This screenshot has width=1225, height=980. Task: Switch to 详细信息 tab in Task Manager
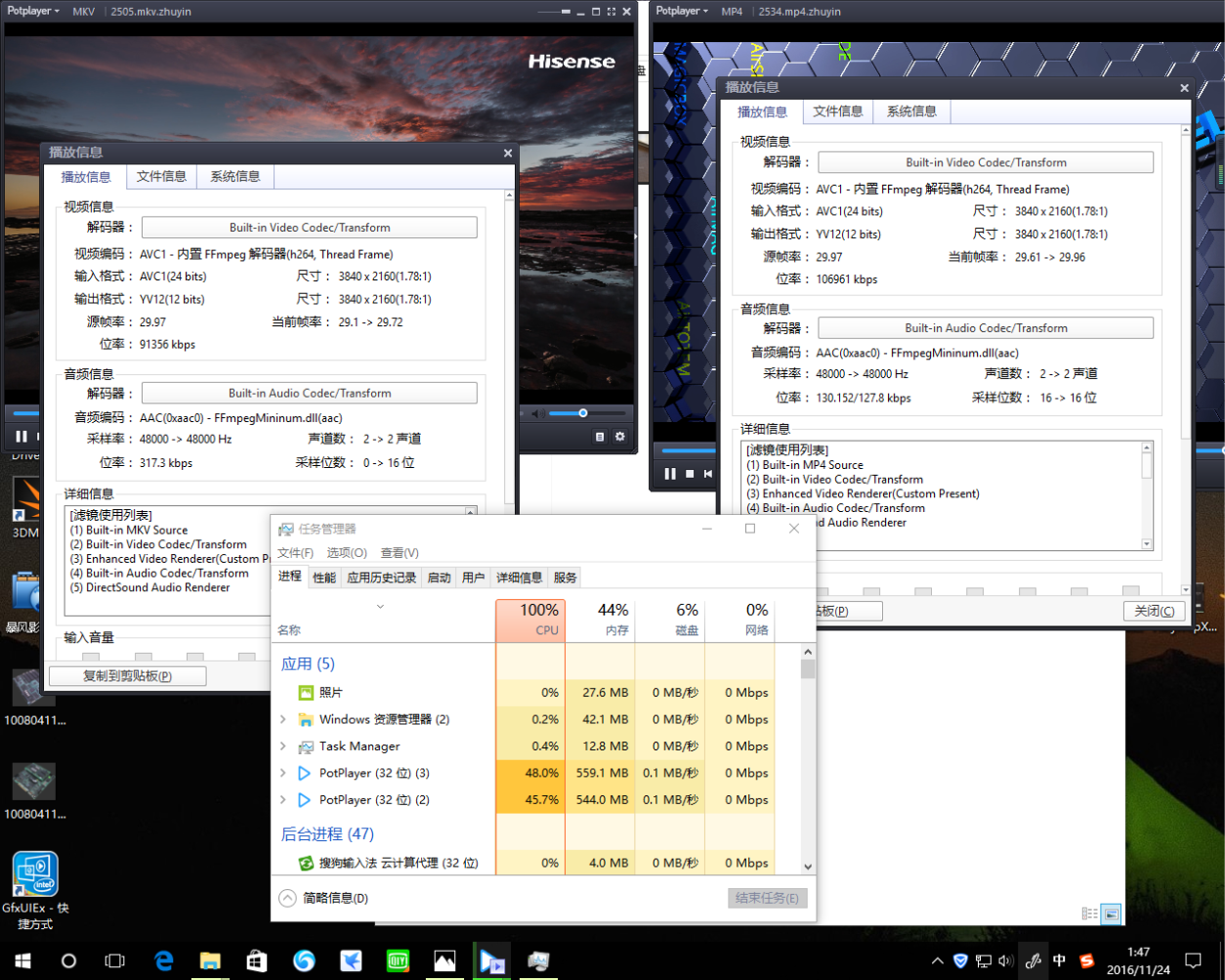[x=519, y=577]
